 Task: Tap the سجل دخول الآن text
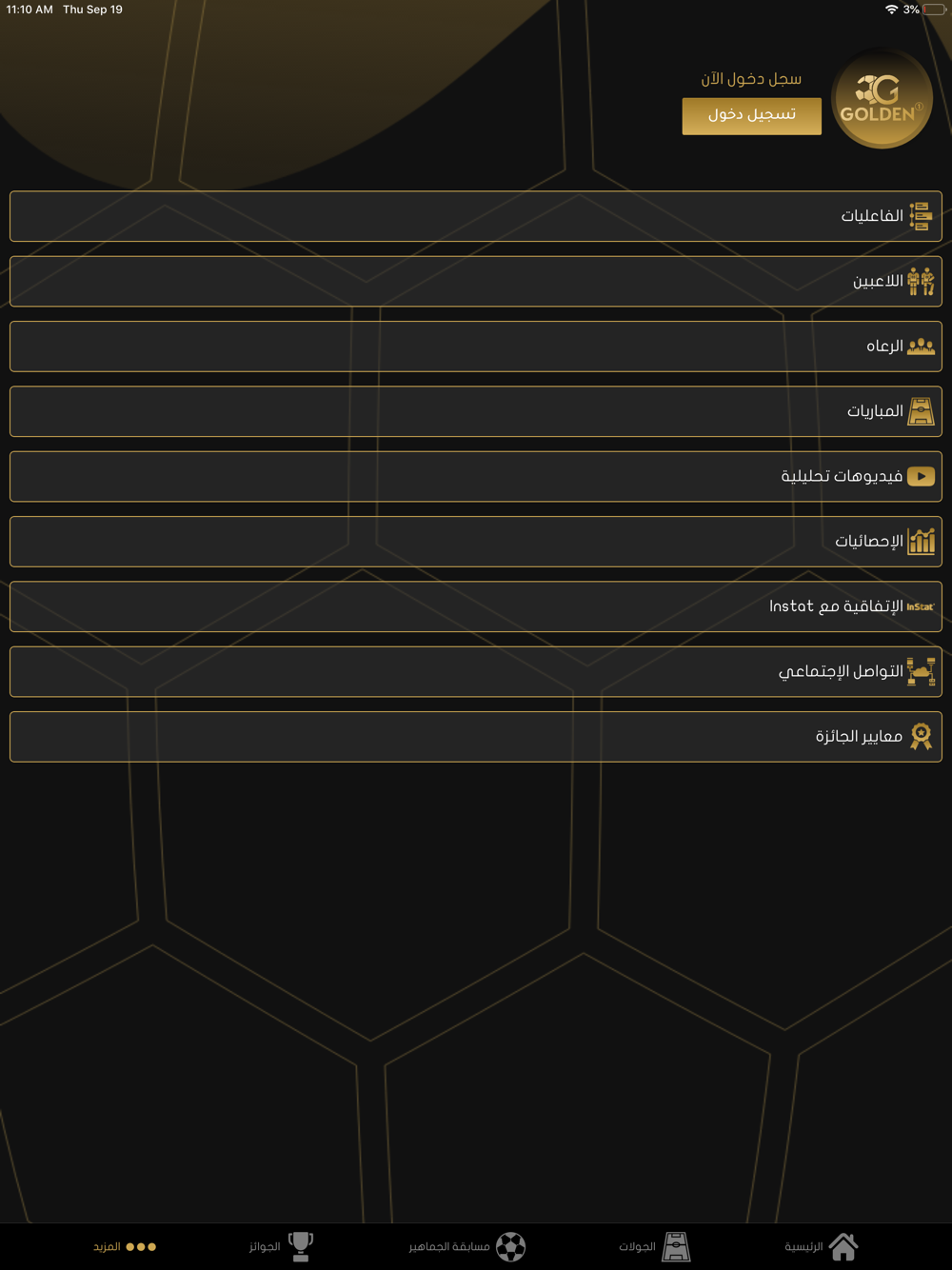[x=751, y=79]
